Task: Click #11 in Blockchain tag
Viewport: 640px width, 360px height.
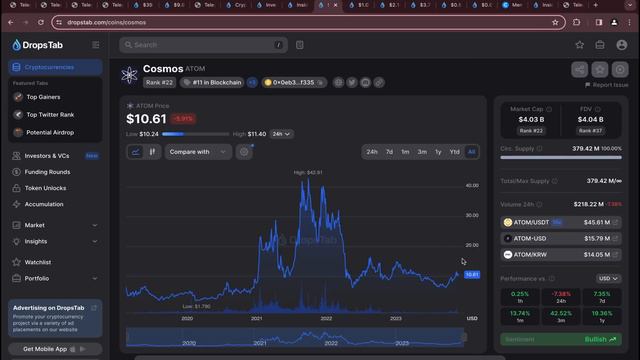Action: tap(212, 82)
